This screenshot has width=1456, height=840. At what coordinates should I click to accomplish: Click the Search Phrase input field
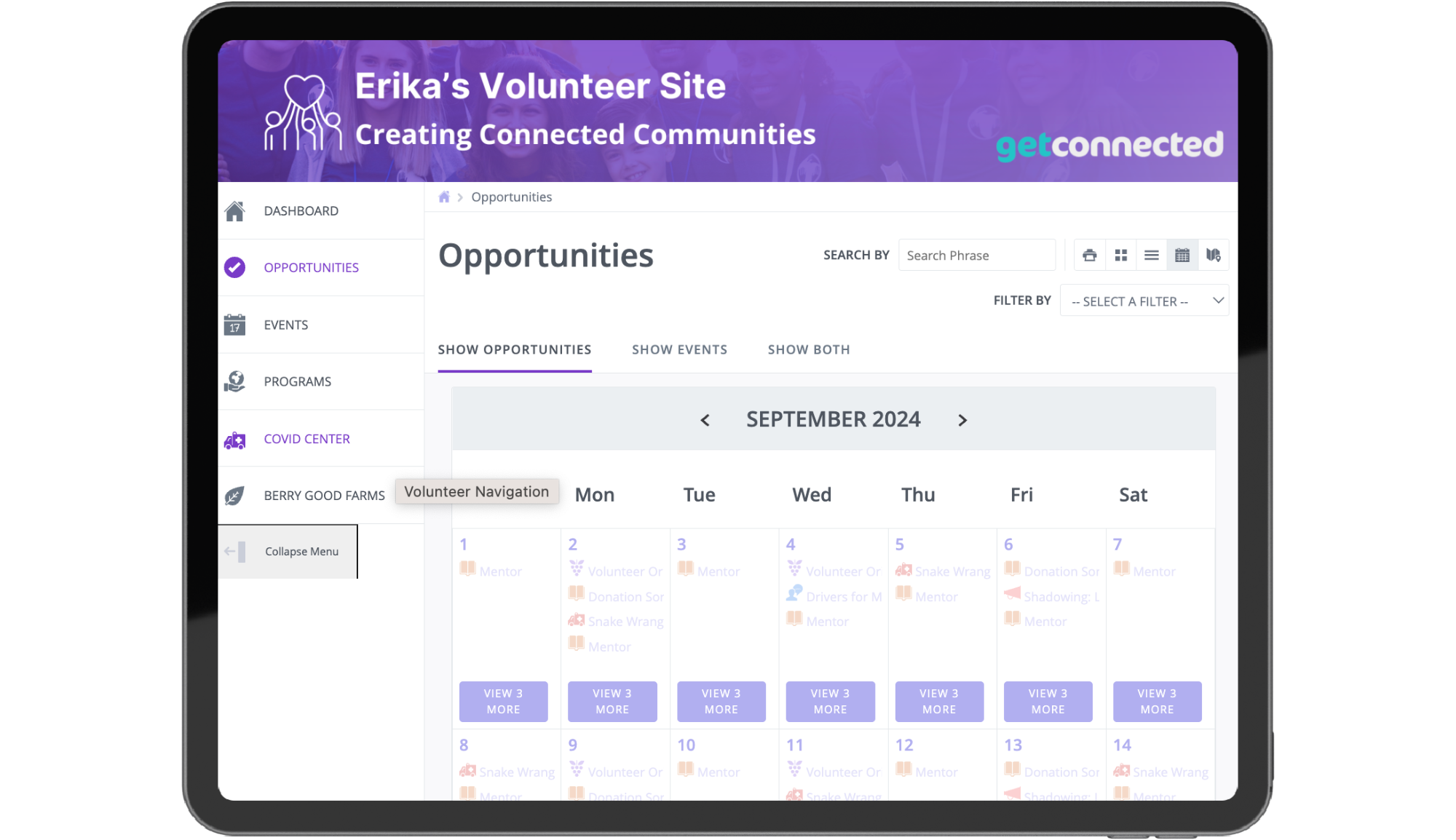[x=977, y=255]
